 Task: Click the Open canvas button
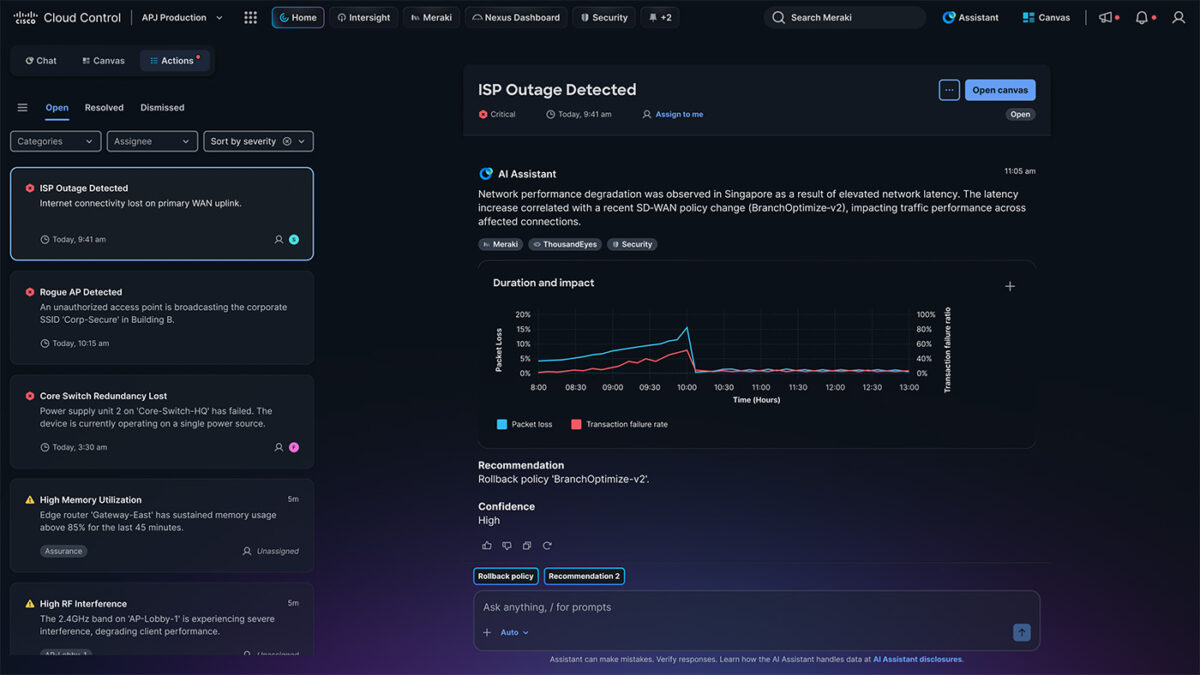(x=1000, y=90)
